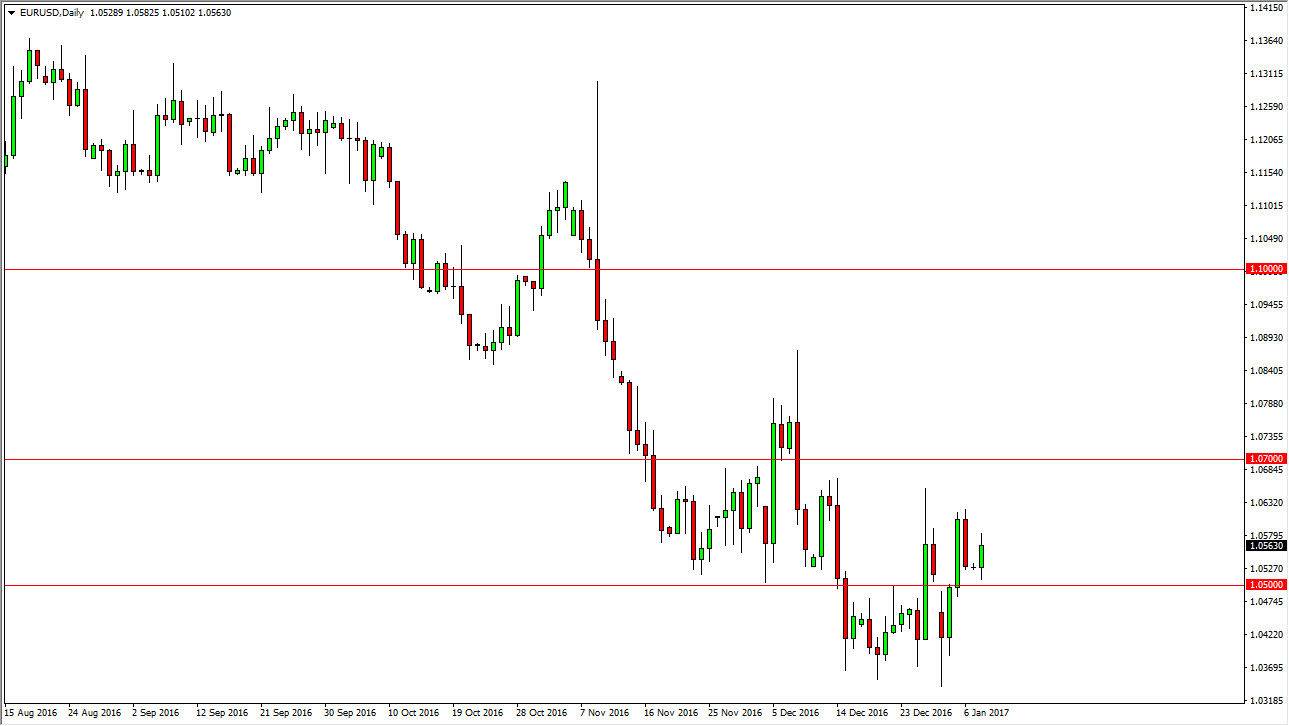The image size is (1289, 726).
Task: Click the 1.05795 price axis value
Action: coord(1266,536)
